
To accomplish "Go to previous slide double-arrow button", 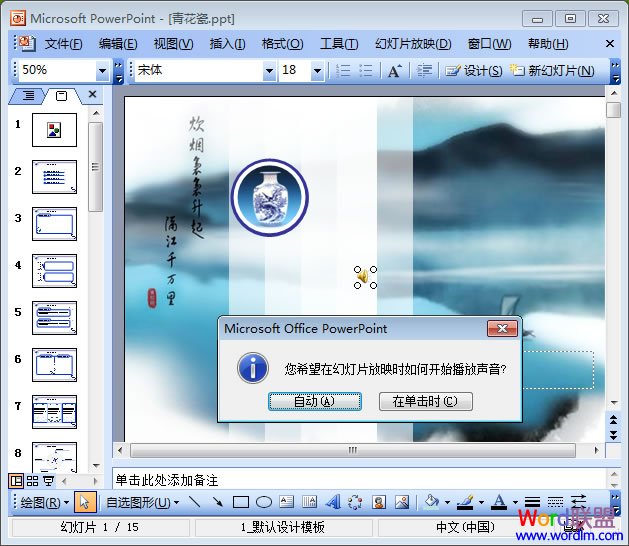I will point(613,420).
